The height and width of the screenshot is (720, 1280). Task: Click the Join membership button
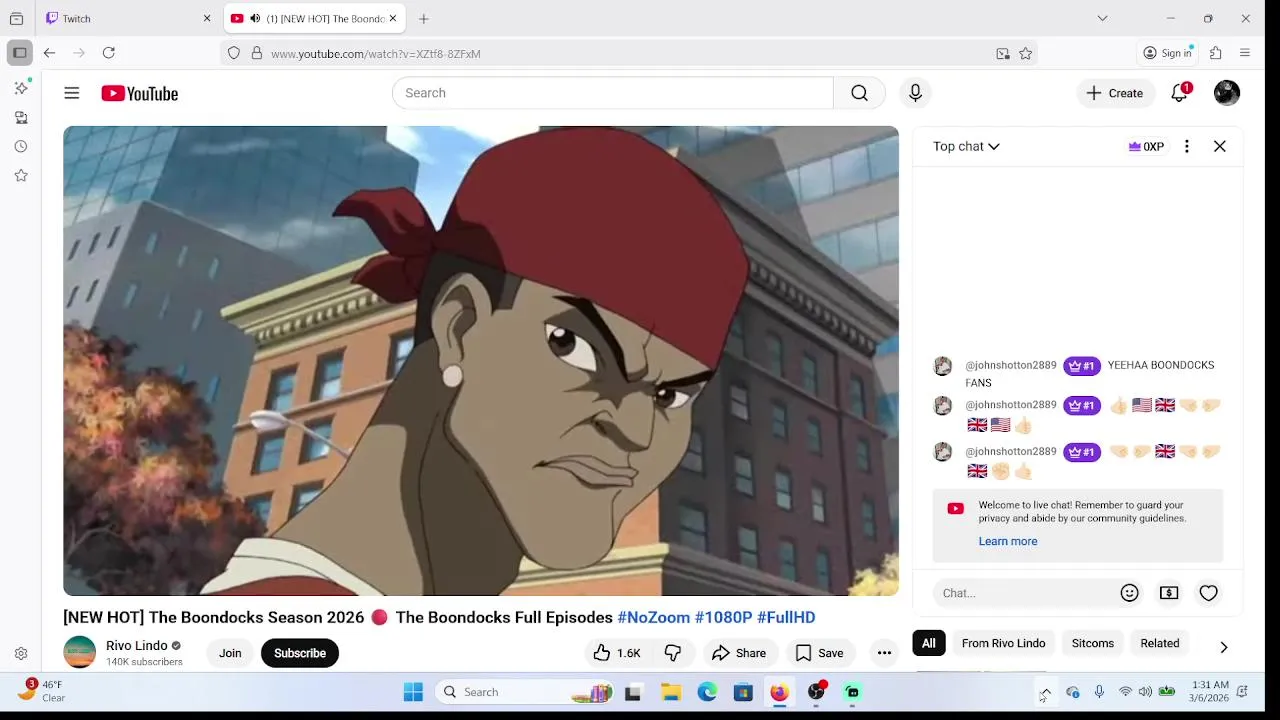(x=230, y=653)
